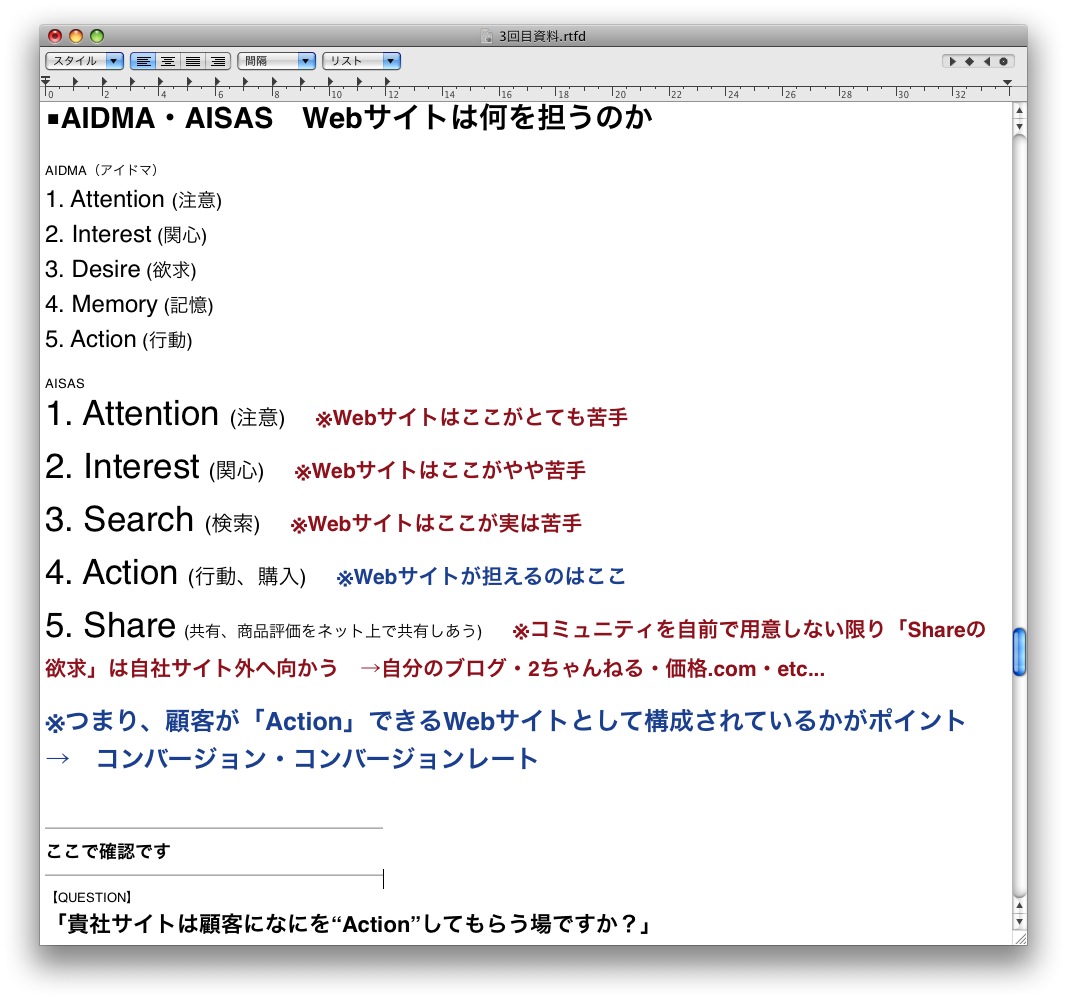Toggle center alignment in toolbar

(x=168, y=61)
